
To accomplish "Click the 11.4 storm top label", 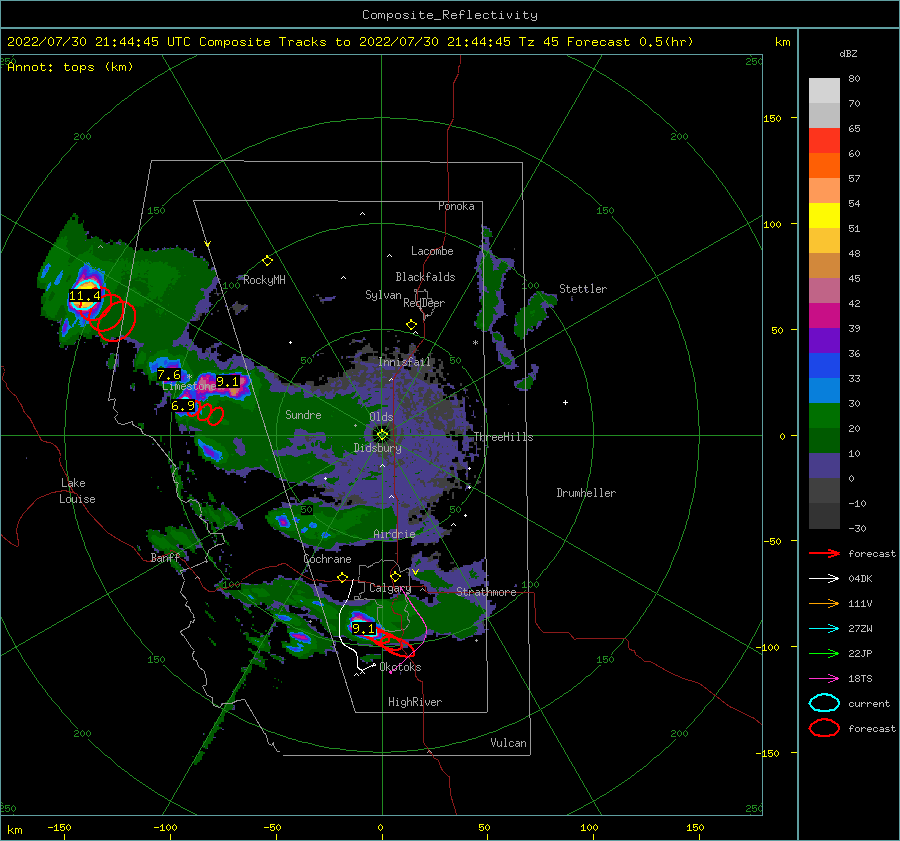I will point(84,296).
